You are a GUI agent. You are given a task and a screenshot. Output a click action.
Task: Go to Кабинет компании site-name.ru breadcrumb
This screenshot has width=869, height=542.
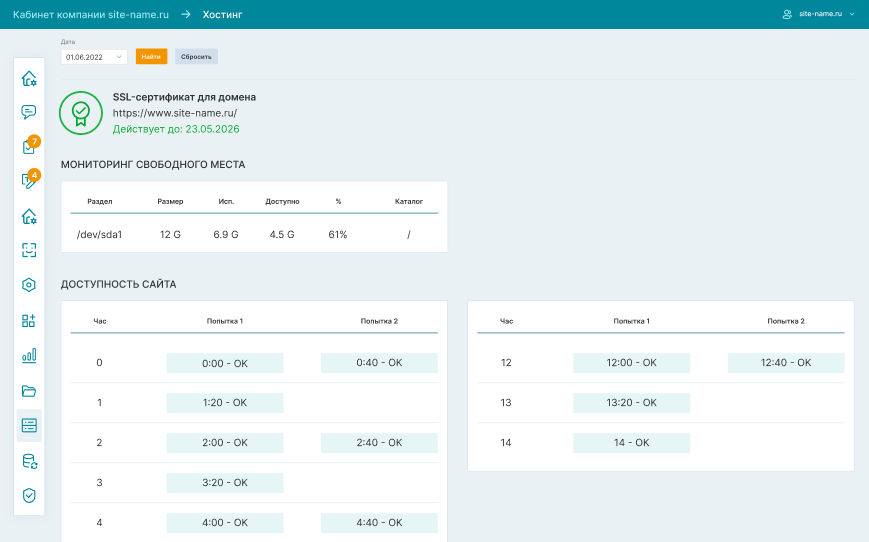90,15
